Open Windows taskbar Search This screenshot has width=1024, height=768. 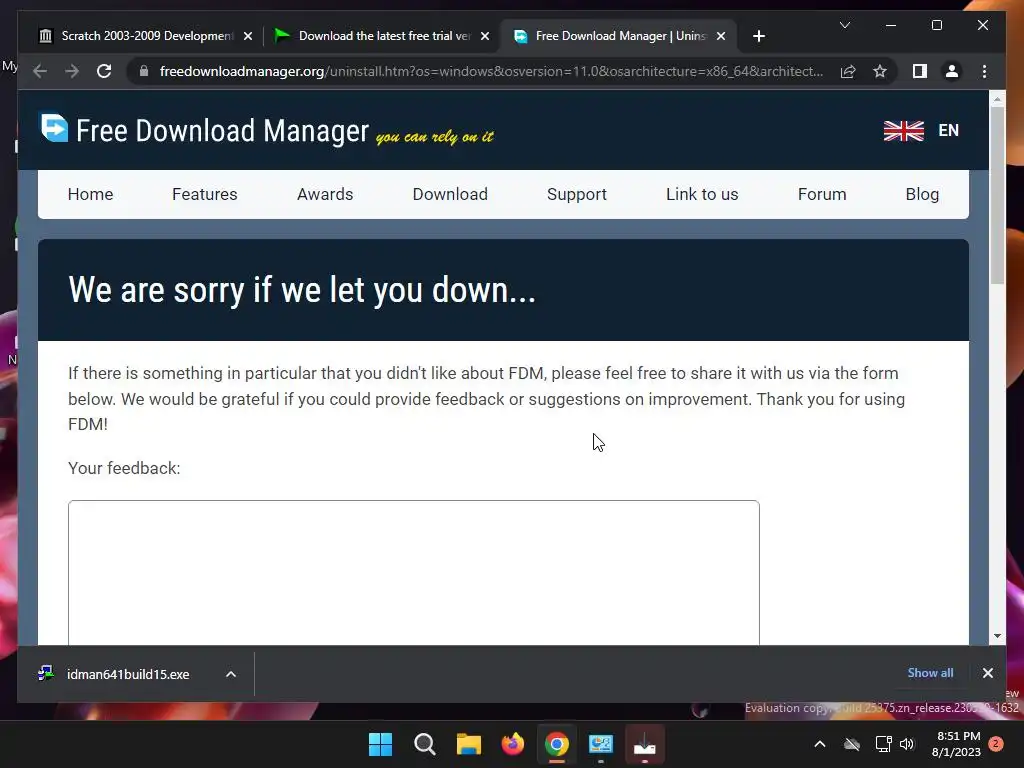(x=424, y=744)
